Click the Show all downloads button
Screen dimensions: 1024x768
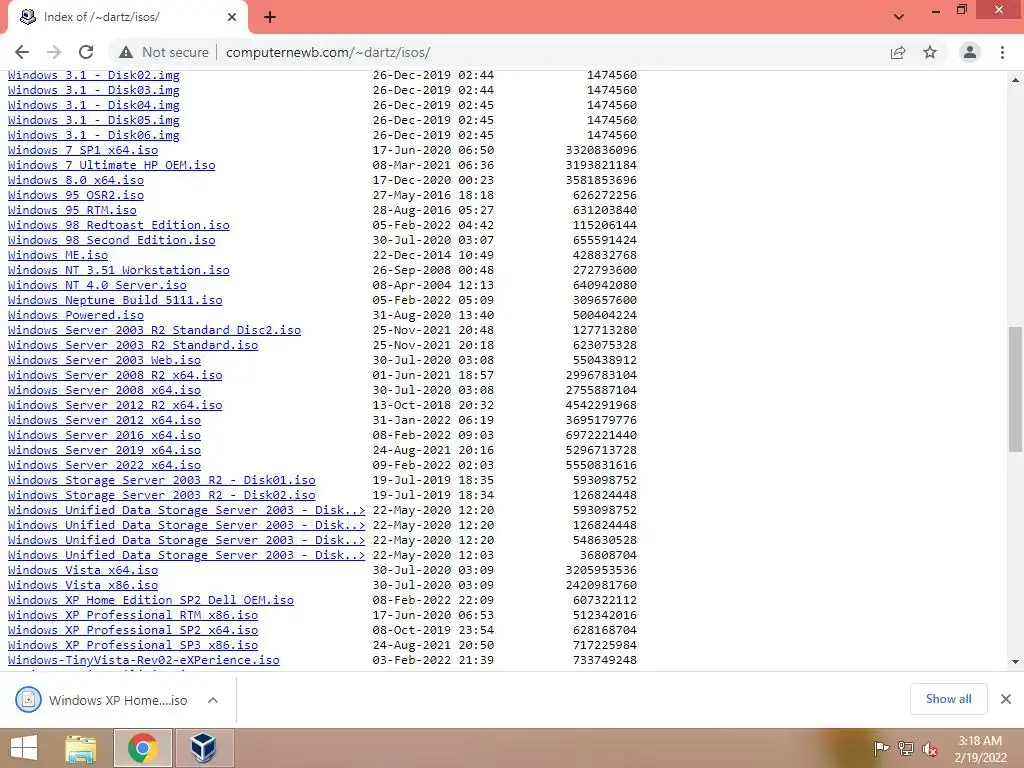[948, 699]
